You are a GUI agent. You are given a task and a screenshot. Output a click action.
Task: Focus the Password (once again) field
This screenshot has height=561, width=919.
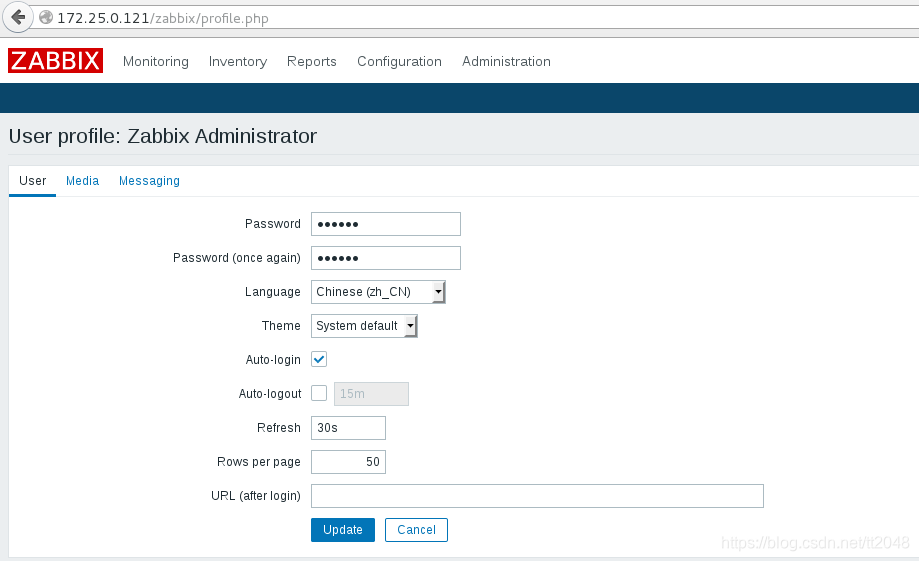point(386,258)
